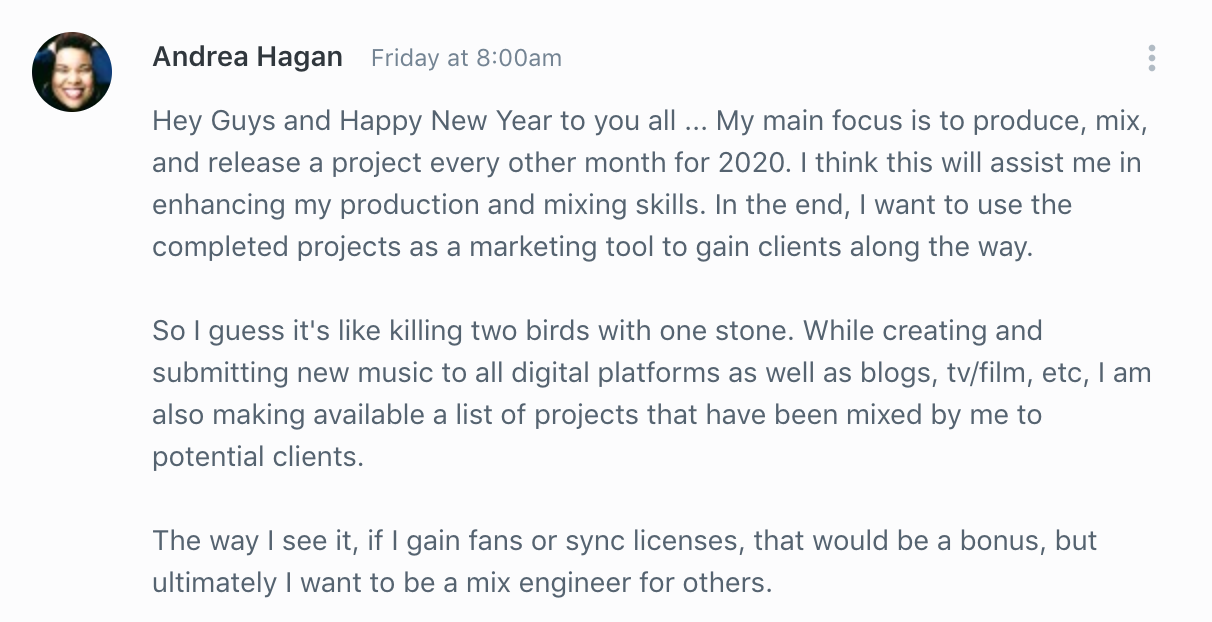This screenshot has width=1212, height=622.
Task: Open Andrea Hagan's profile via name
Action: point(247,57)
